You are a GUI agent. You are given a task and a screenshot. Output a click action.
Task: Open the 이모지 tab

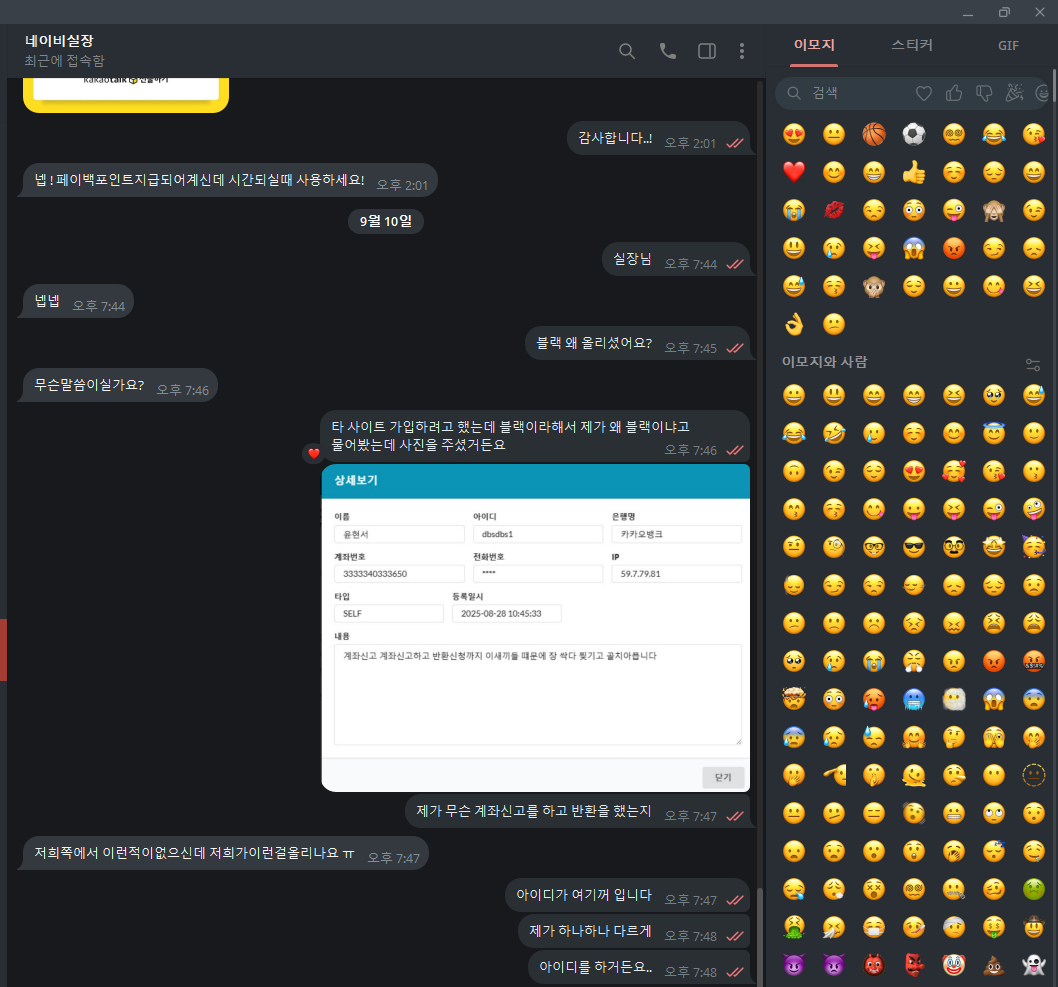tap(814, 45)
